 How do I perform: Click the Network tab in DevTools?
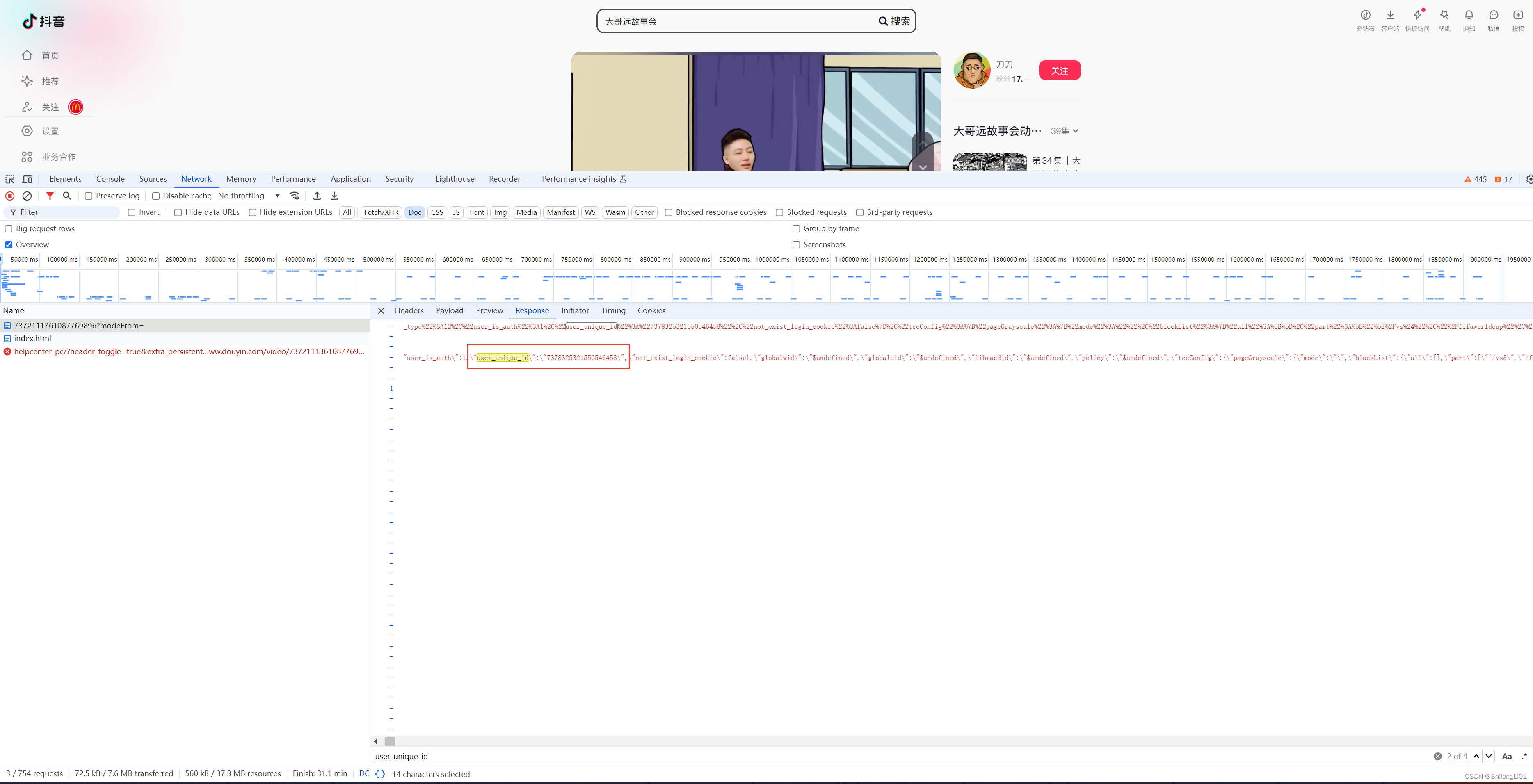pyautogui.click(x=197, y=179)
